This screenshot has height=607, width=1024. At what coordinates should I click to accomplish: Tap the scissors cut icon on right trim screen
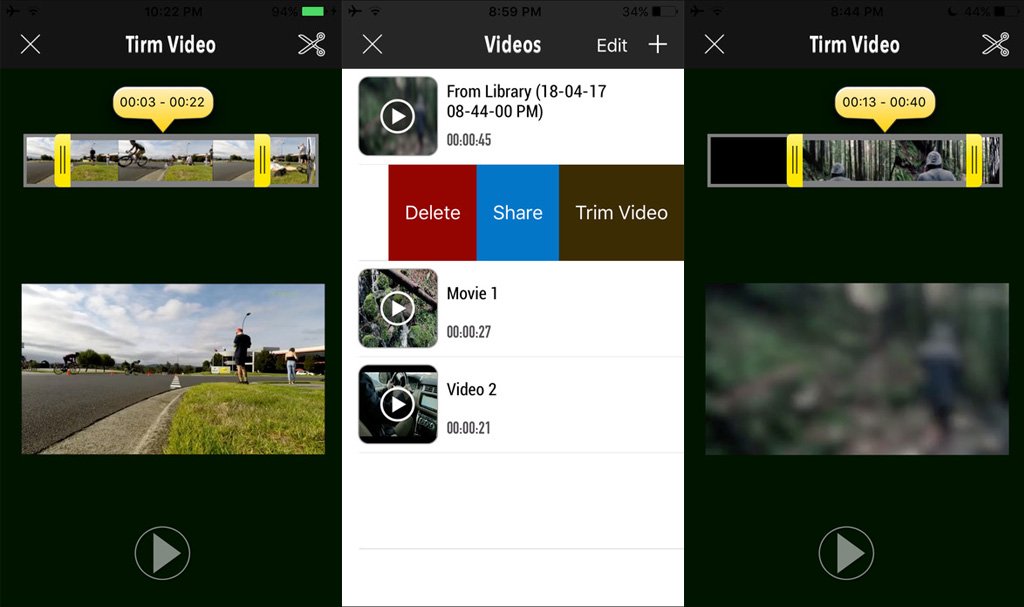pyautogui.click(x=995, y=44)
